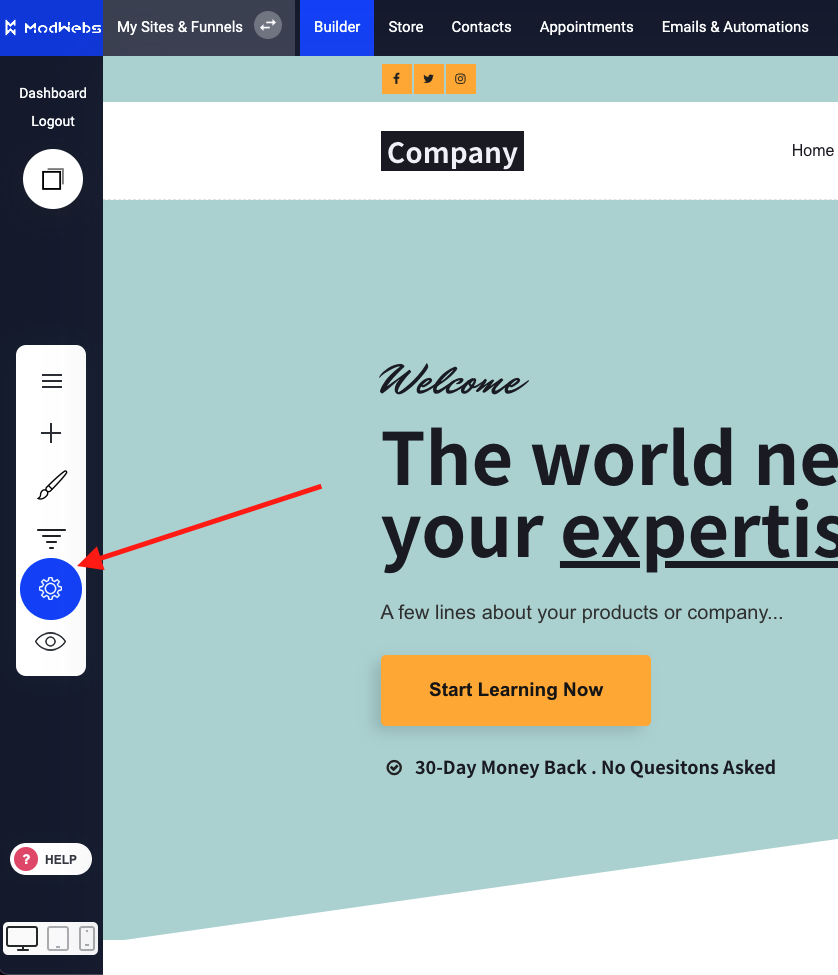Open the filter lines icon in the toolbar
The width and height of the screenshot is (838, 975).
pyautogui.click(x=51, y=538)
